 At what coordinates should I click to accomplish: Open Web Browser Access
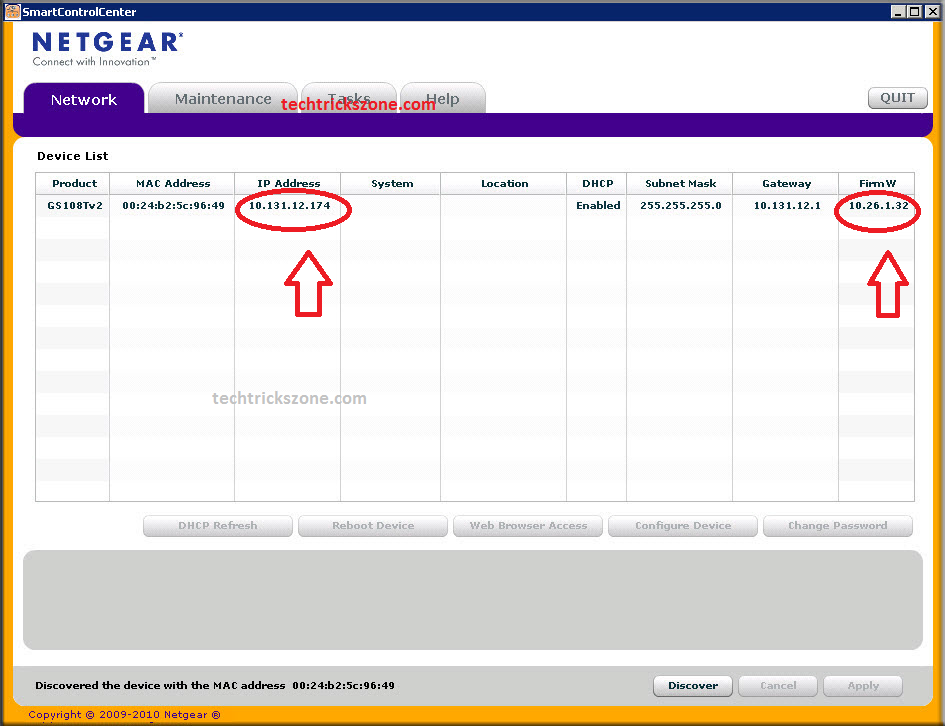tap(528, 525)
